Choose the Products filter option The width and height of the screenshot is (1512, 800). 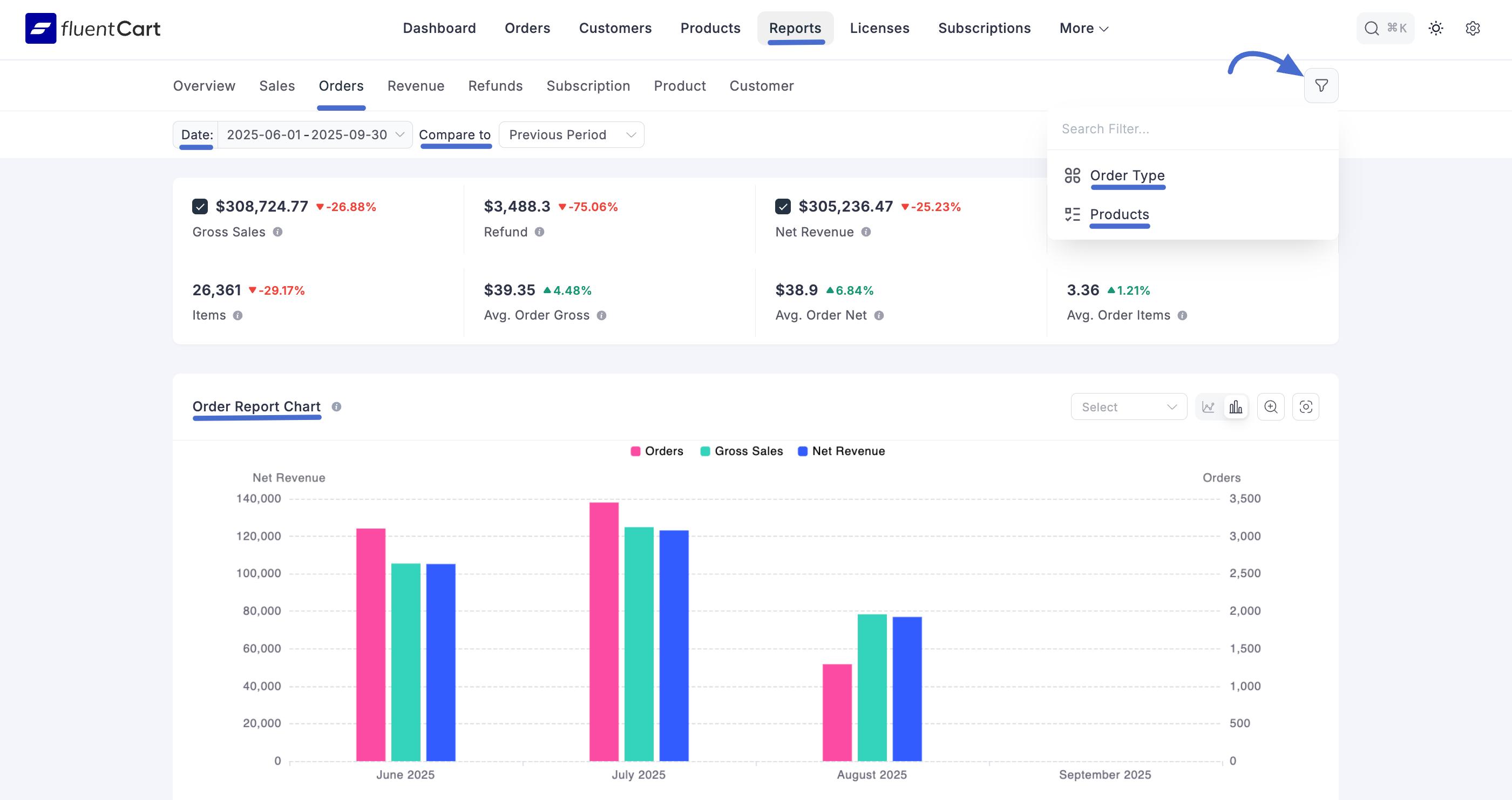pos(1118,214)
